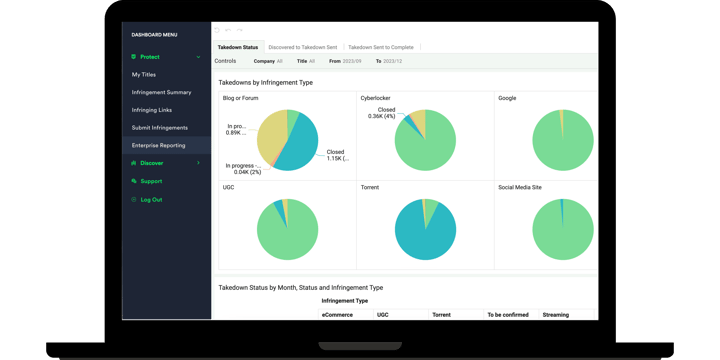The width and height of the screenshot is (720, 360).
Task: Click the 'Google' chart title
Action: point(507,98)
